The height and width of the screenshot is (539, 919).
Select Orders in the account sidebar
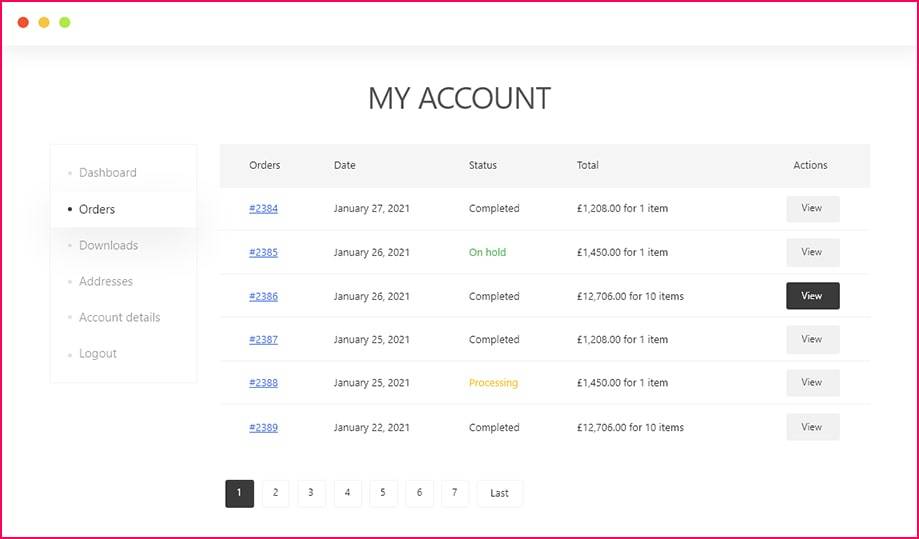coord(97,209)
